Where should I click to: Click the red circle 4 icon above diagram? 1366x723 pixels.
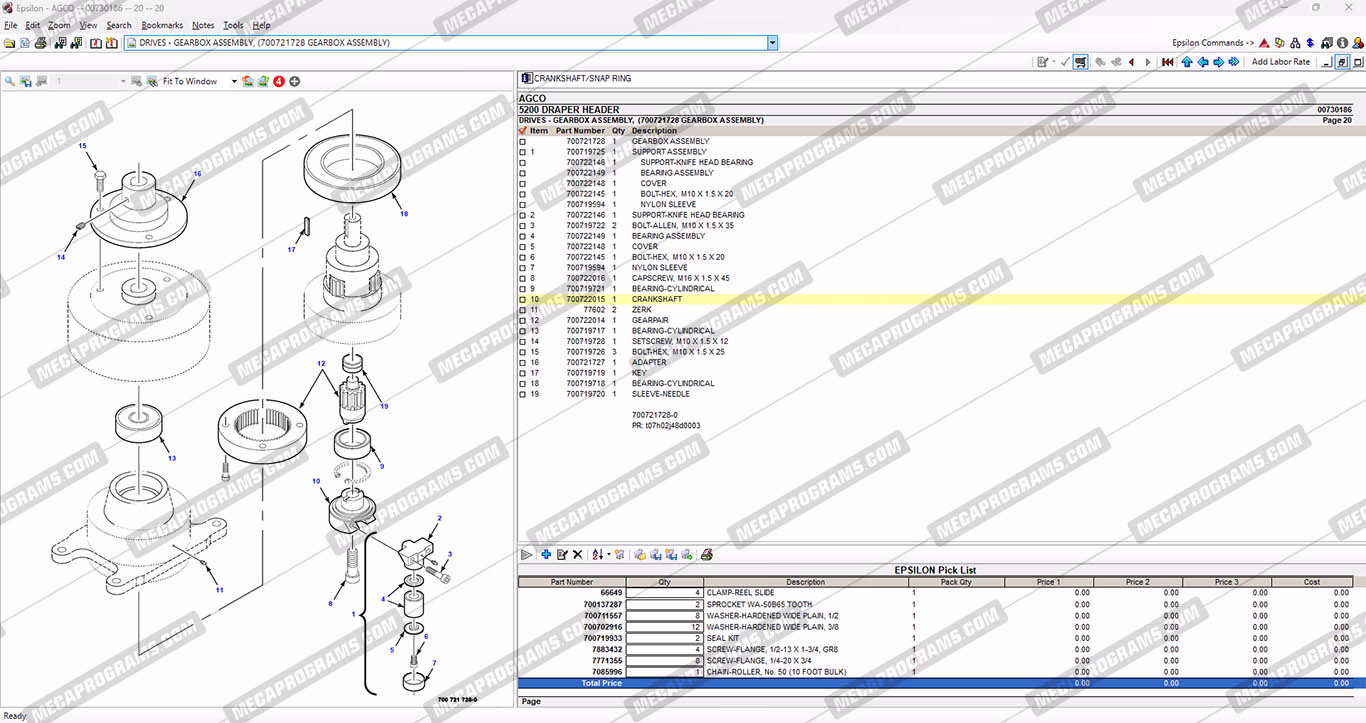279,81
